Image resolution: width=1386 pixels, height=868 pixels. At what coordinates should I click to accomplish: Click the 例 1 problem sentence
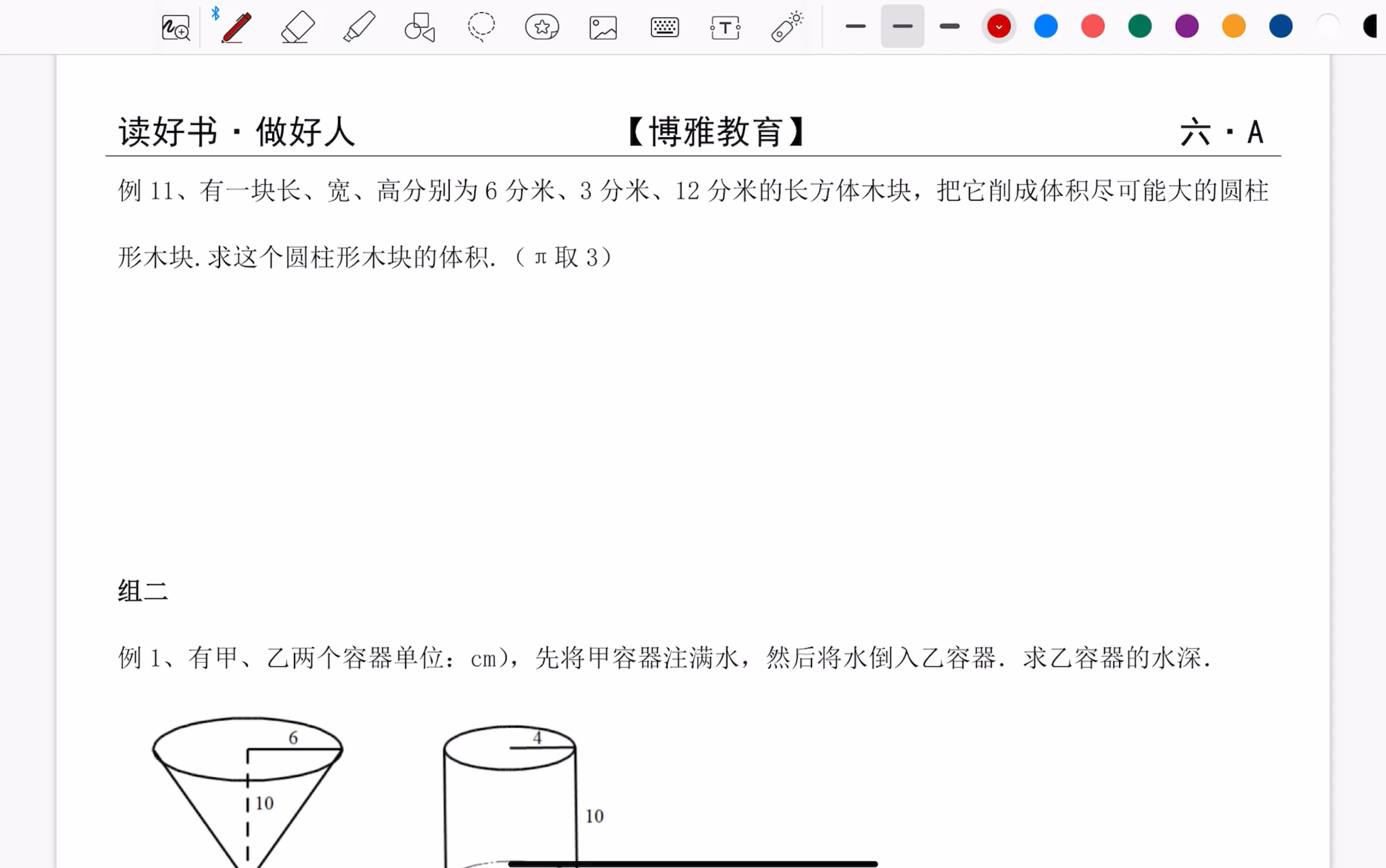click(665, 658)
